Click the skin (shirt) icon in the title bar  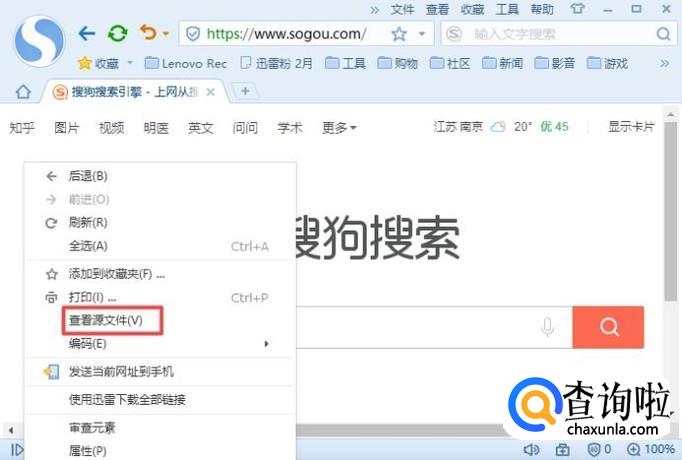[577, 9]
